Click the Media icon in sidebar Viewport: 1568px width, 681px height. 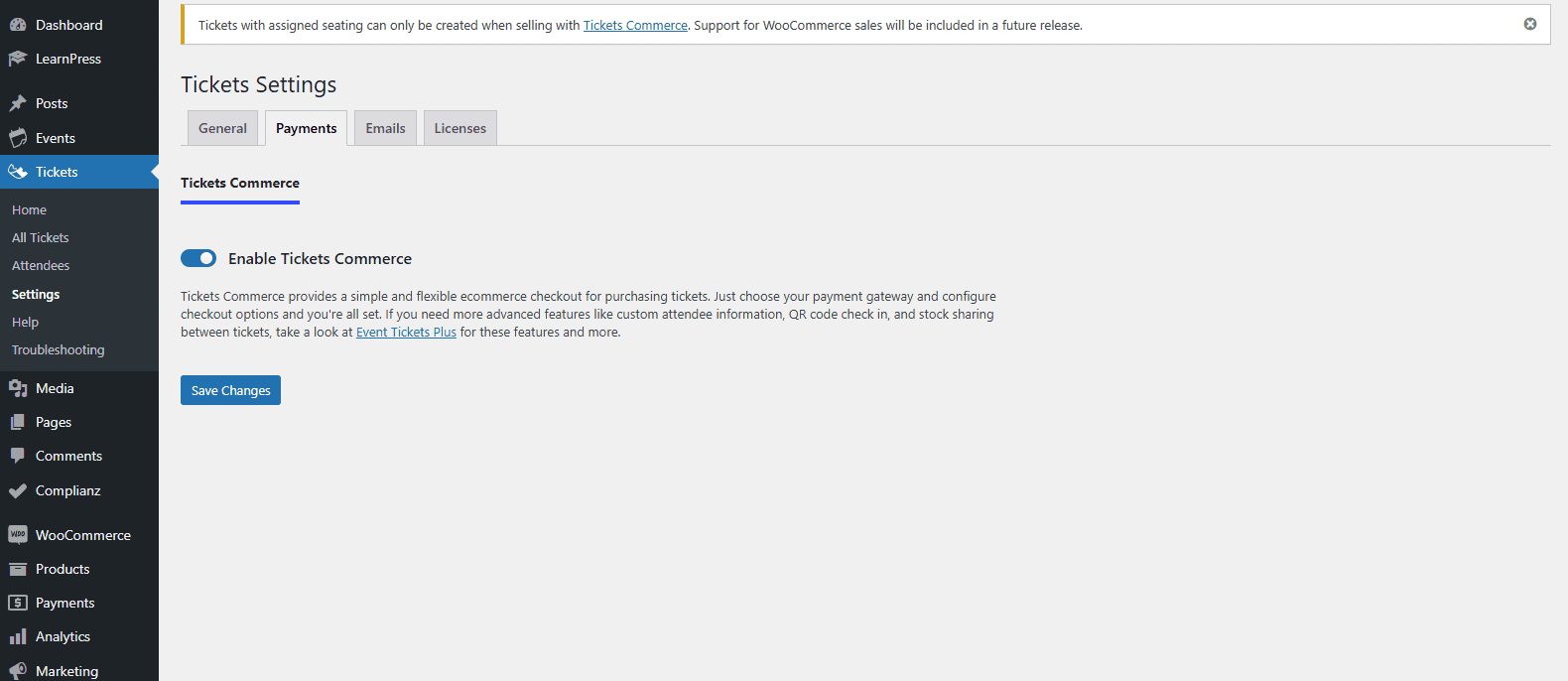coord(18,388)
